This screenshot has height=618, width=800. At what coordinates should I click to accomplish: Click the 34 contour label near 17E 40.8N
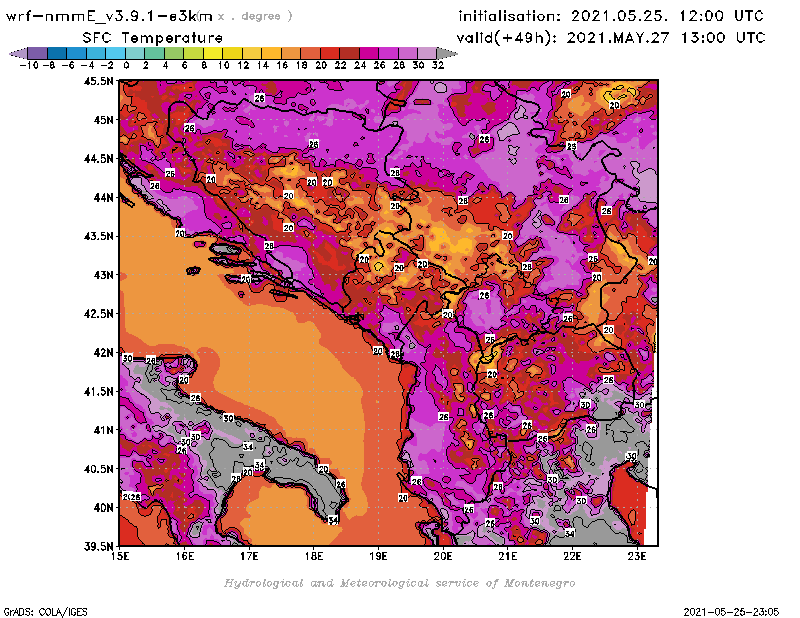pyautogui.click(x=247, y=447)
